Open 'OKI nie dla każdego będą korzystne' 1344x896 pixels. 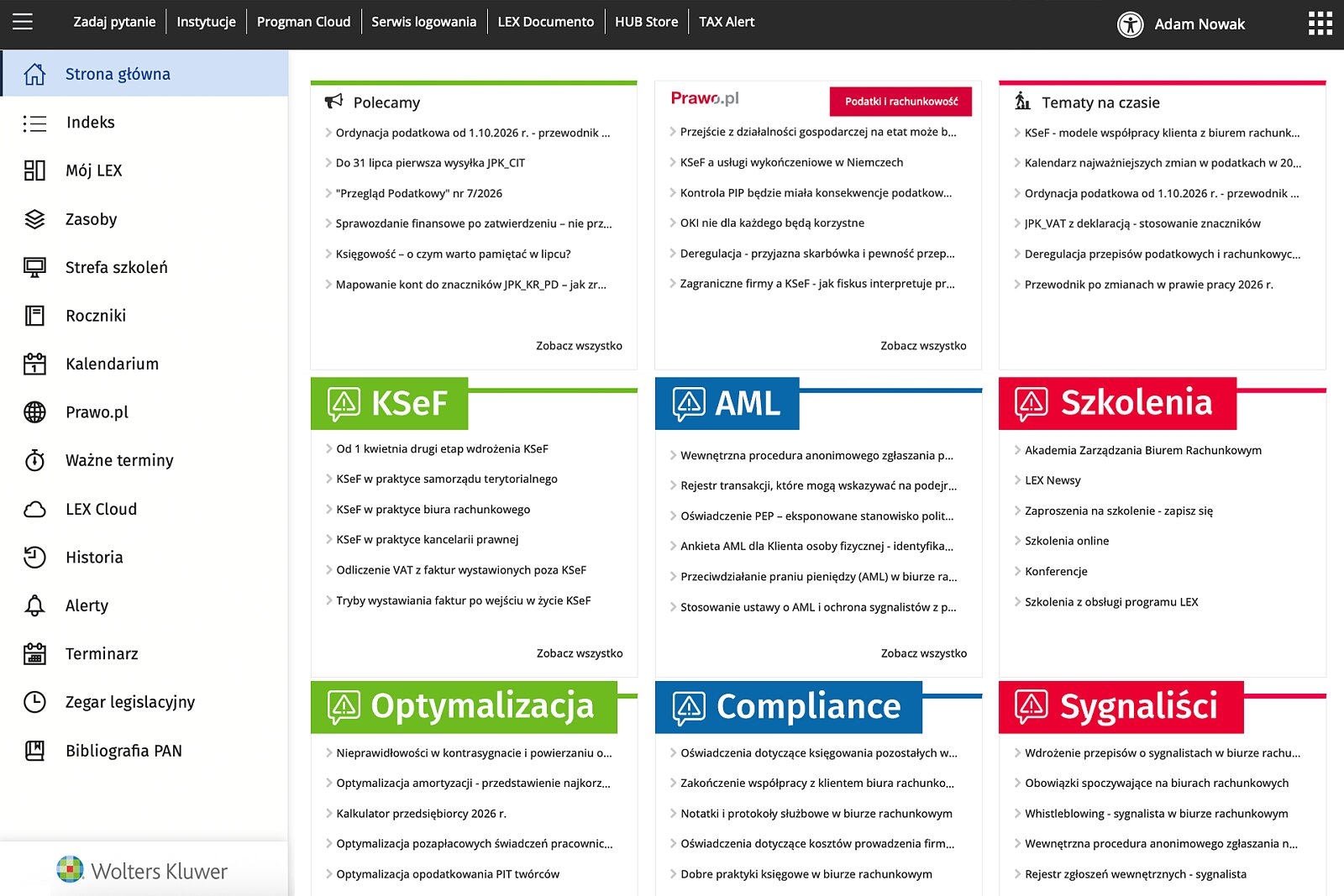click(x=772, y=223)
